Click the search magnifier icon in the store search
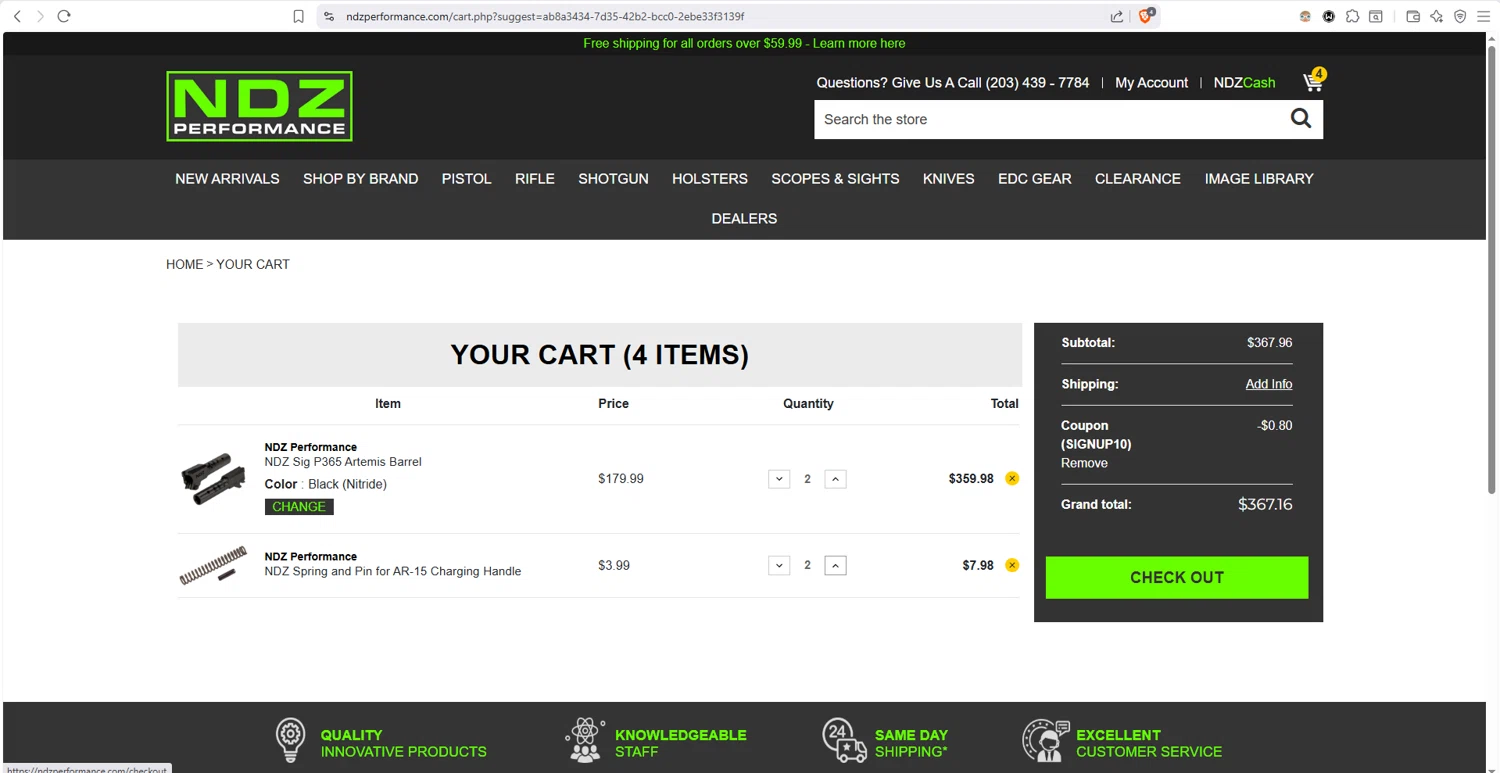 [x=1301, y=119]
